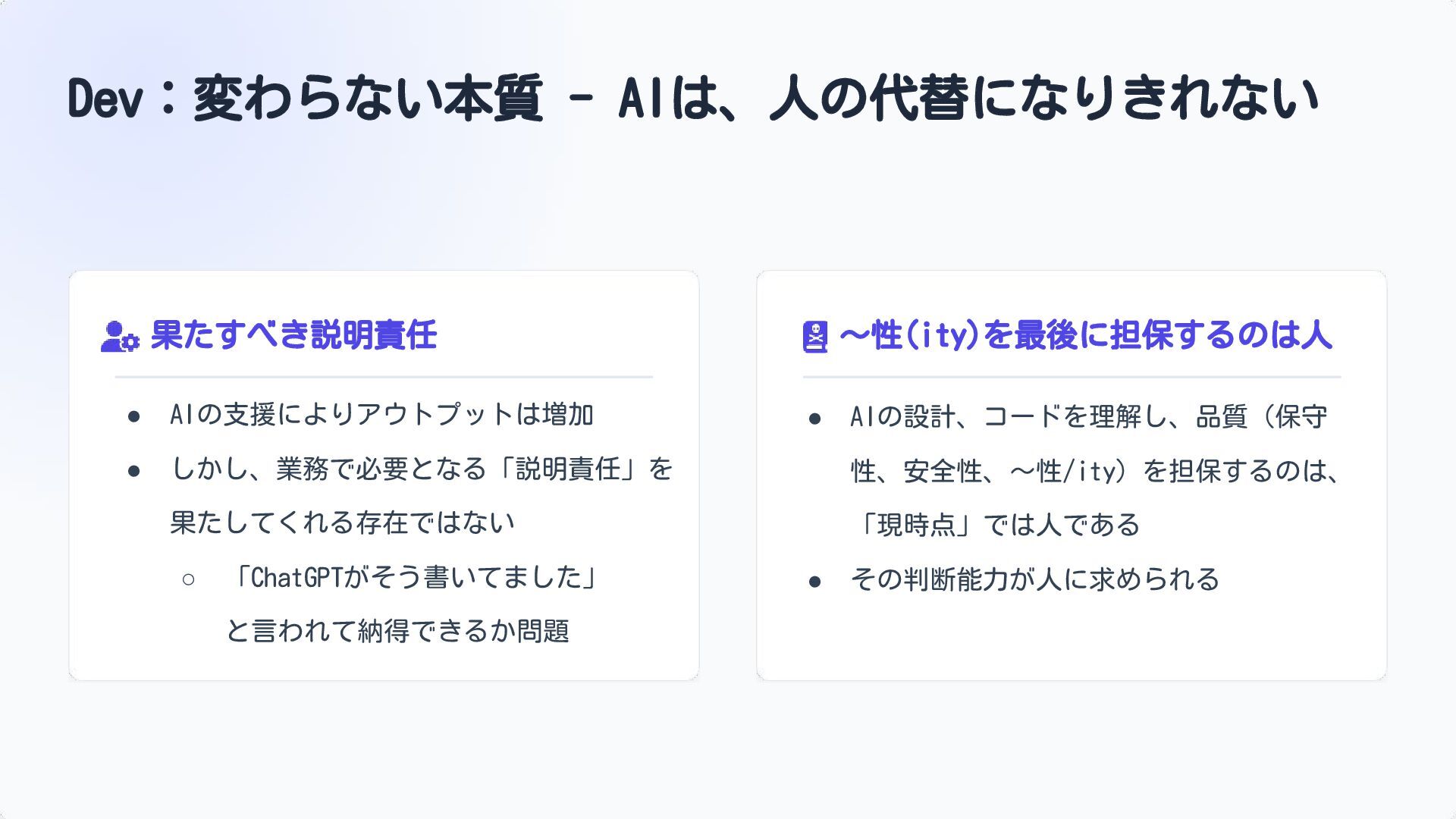Click the user-gear icon beside 果たすべき説明責任
1456x819 pixels.
(119, 337)
